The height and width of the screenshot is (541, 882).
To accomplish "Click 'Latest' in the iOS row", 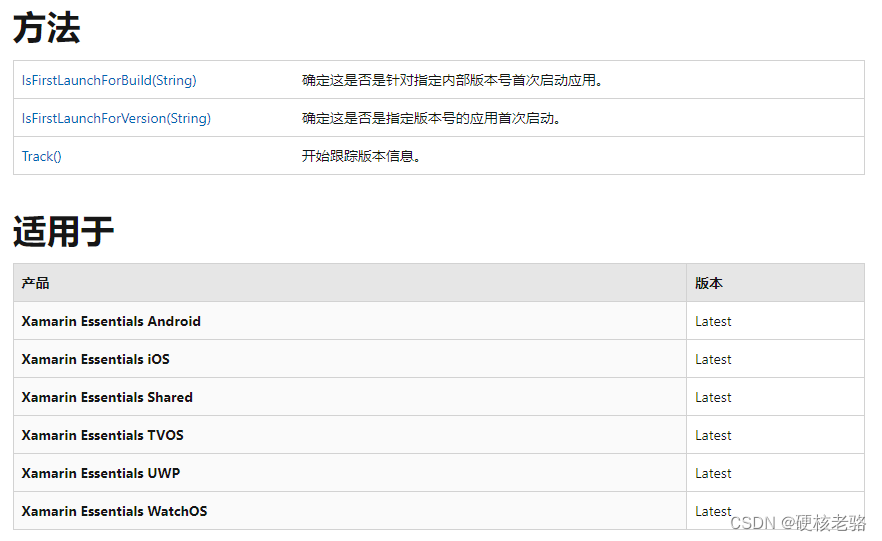I will pos(713,359).
